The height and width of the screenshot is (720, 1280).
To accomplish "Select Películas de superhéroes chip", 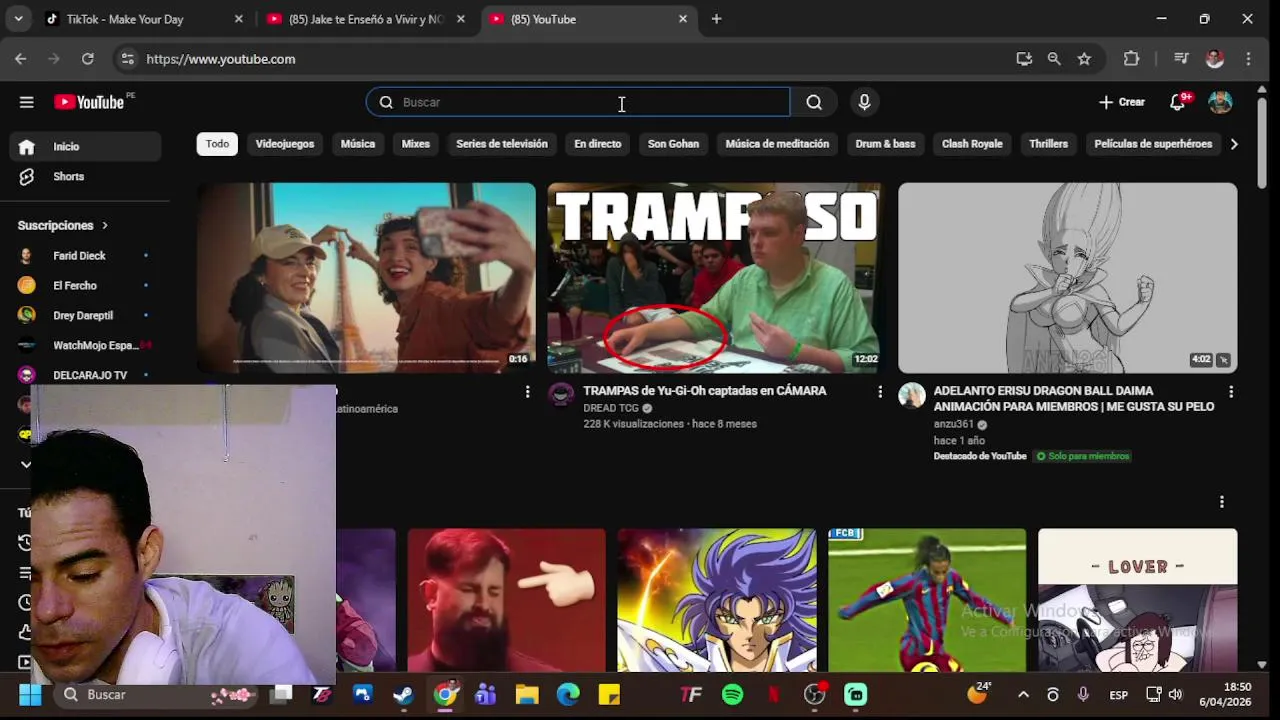I will pyautogui.click(x=1153, y=144).
